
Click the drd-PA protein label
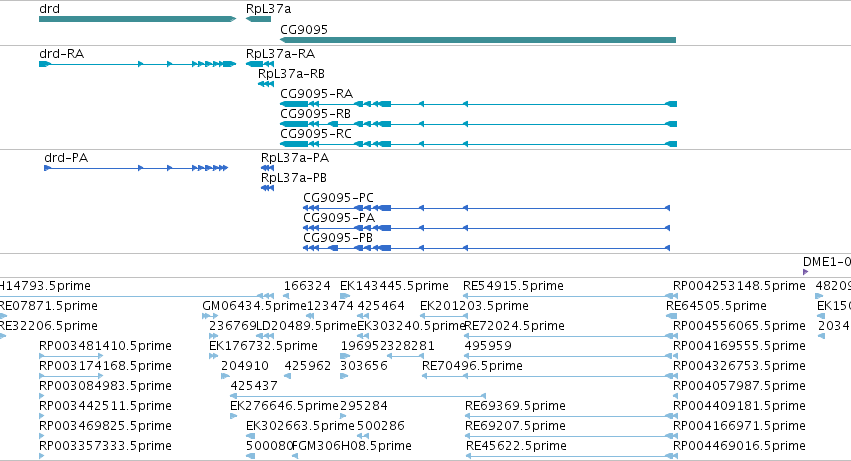pos(66,158)
